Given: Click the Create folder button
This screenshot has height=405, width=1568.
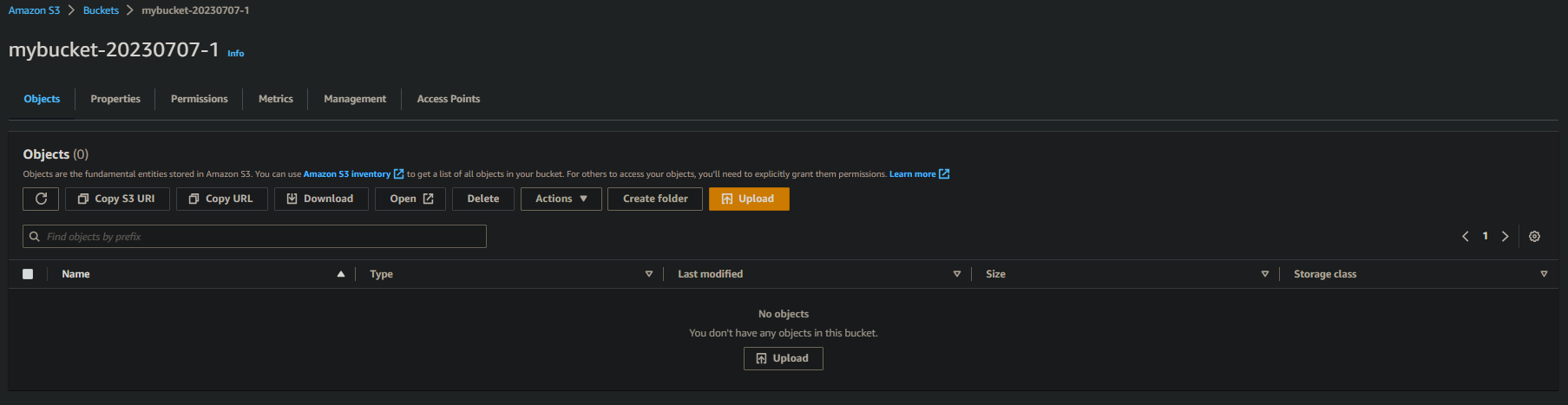Looking at the screenshot, I should pos(655,199).
